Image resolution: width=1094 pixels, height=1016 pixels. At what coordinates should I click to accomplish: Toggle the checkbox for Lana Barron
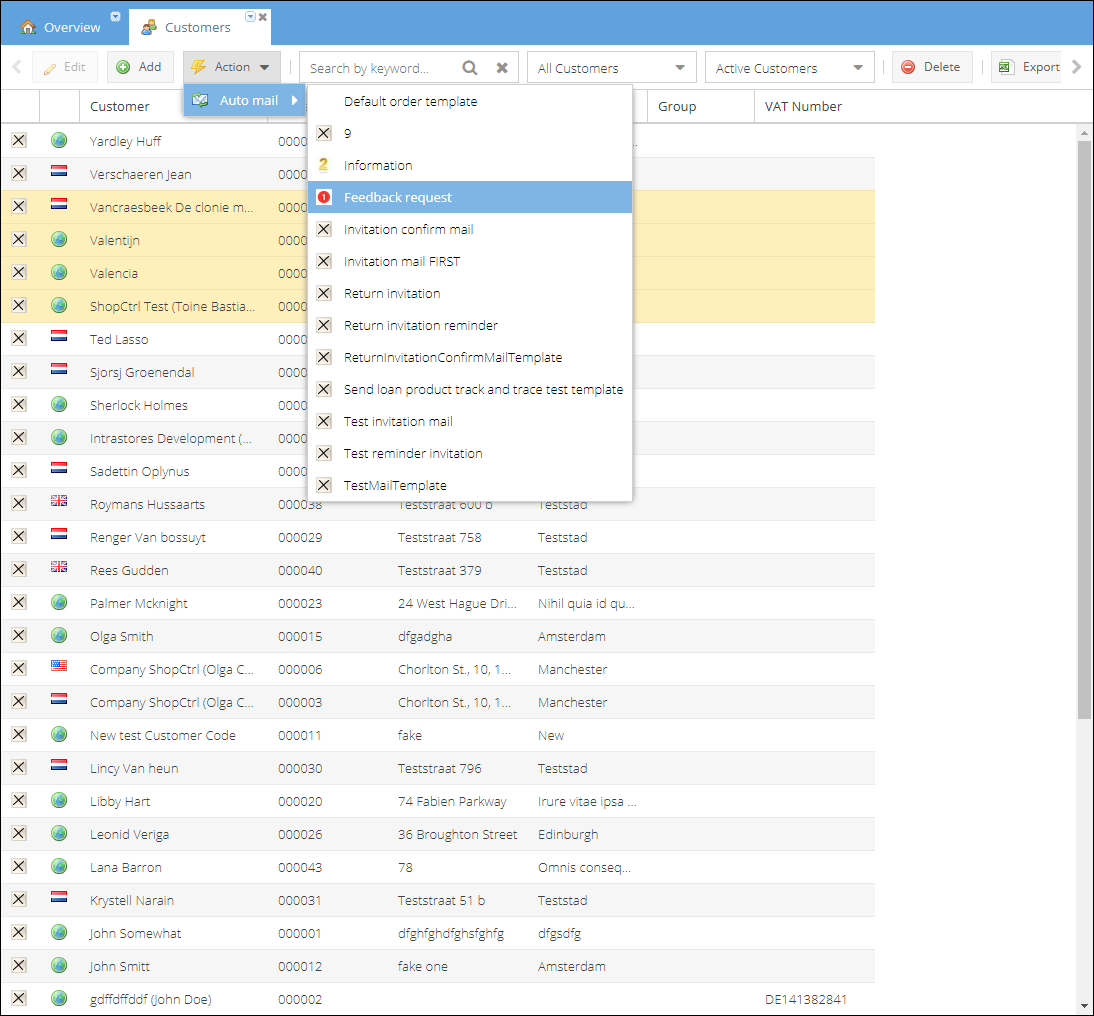point(19,867)
